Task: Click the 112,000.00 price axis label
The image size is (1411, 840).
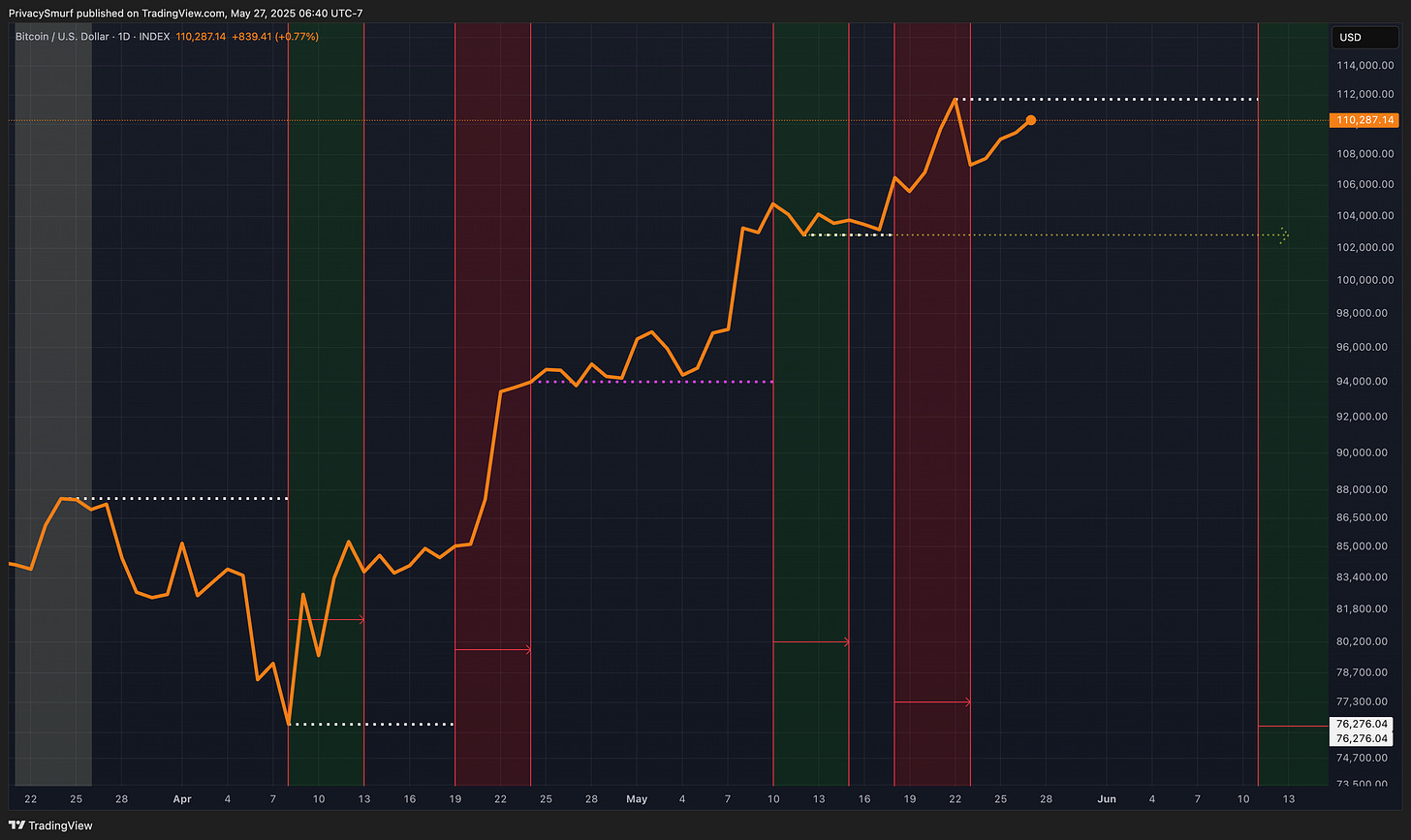Action: tap(1365, 94)
